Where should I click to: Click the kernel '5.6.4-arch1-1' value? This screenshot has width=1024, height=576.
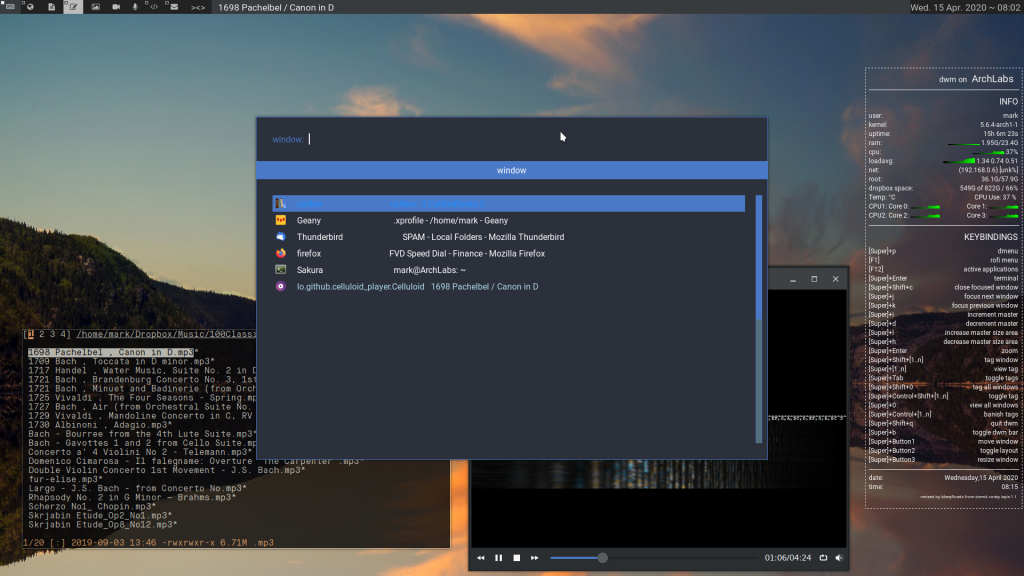999,125
